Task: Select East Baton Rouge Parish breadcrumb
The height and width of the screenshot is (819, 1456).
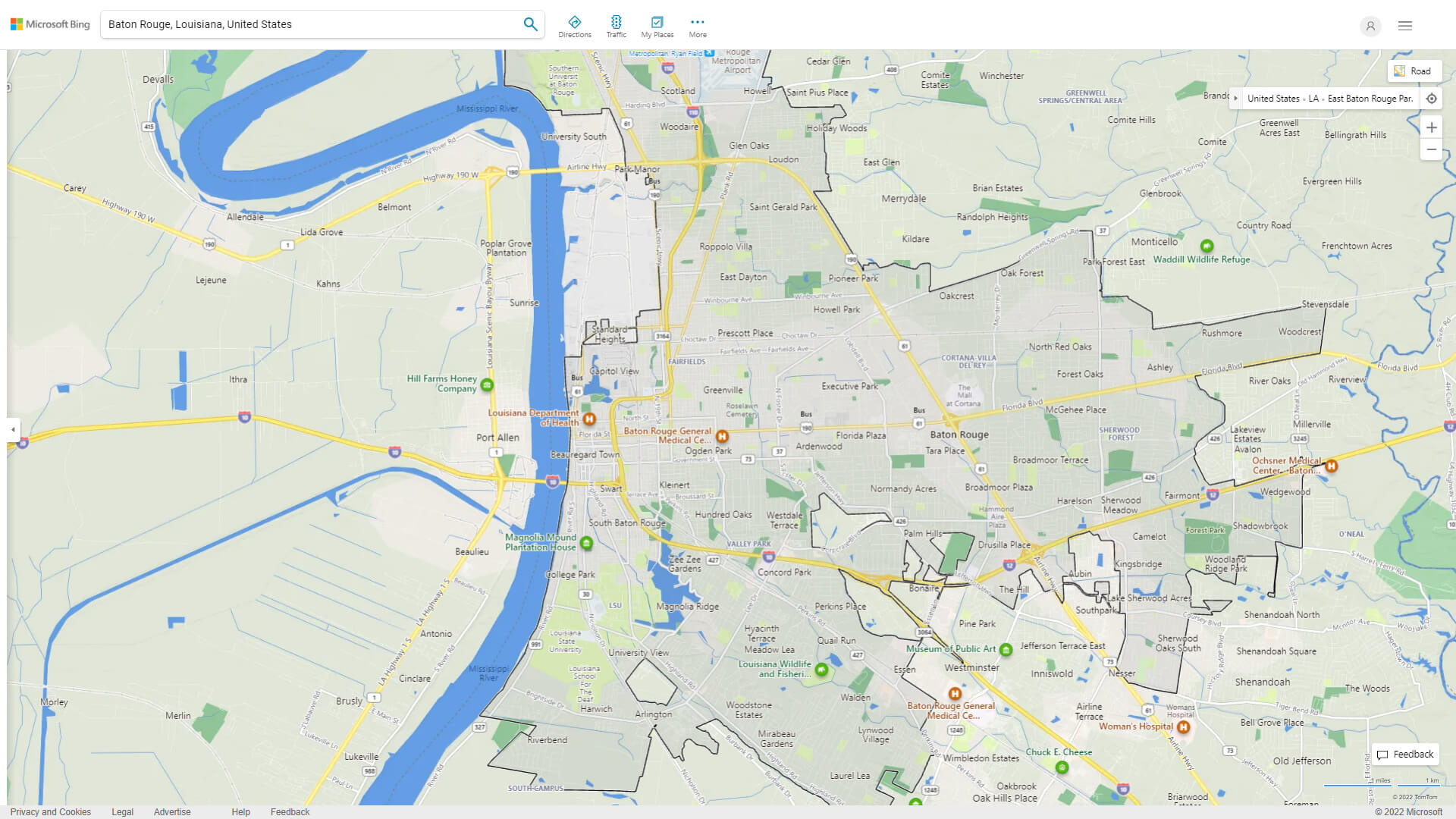Action: click(1370, 98)
